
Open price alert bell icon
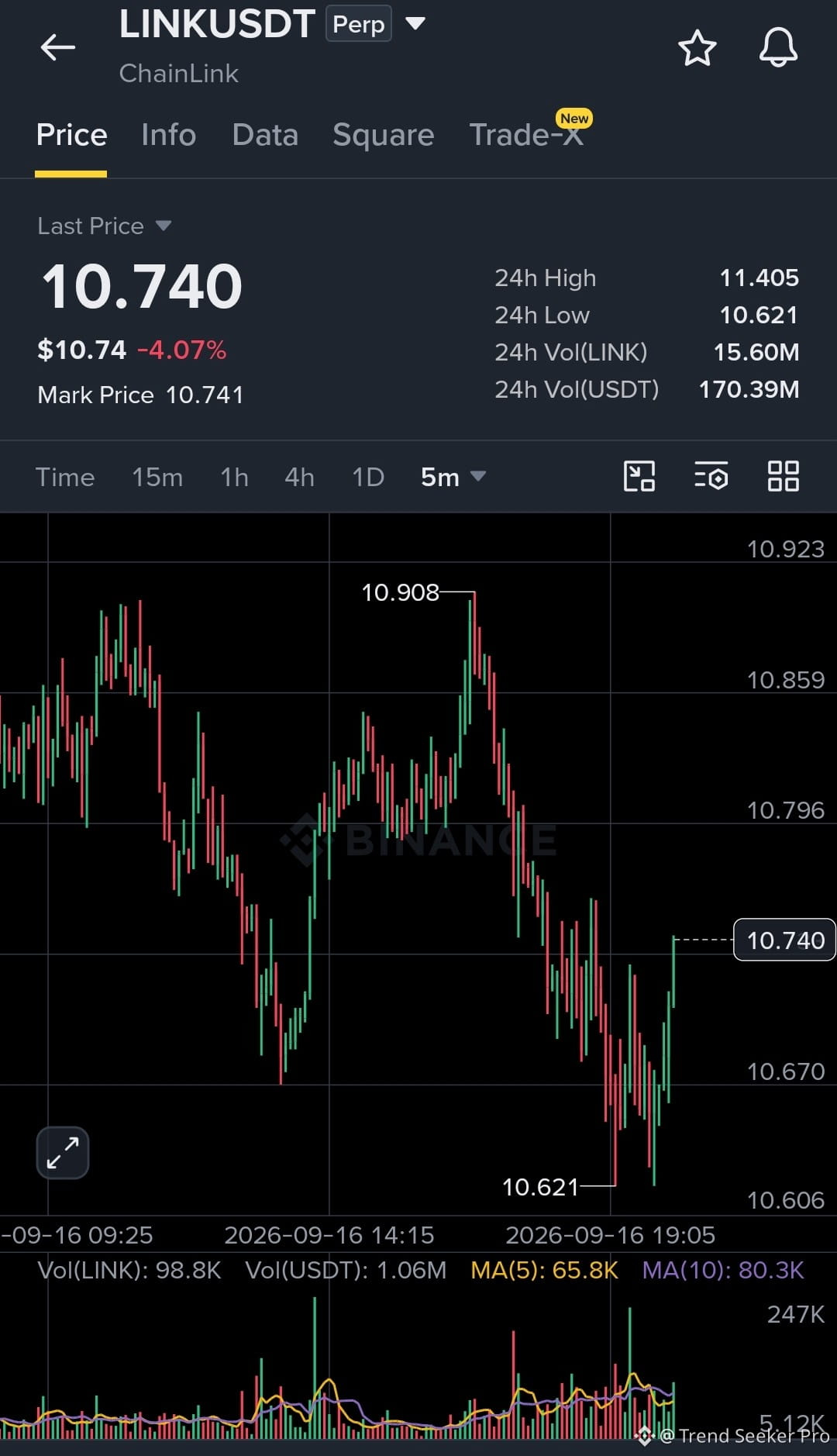pos(778,47)
